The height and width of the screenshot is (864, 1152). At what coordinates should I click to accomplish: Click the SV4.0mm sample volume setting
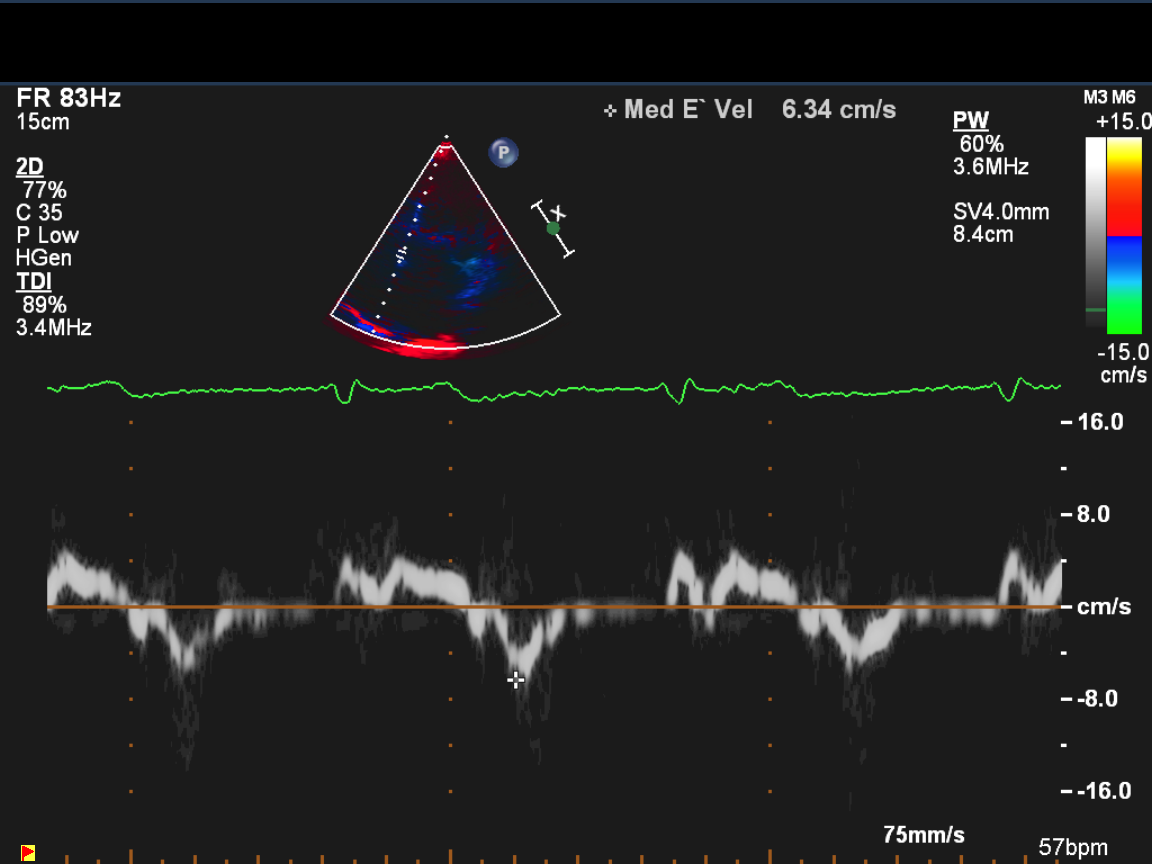1001,212
